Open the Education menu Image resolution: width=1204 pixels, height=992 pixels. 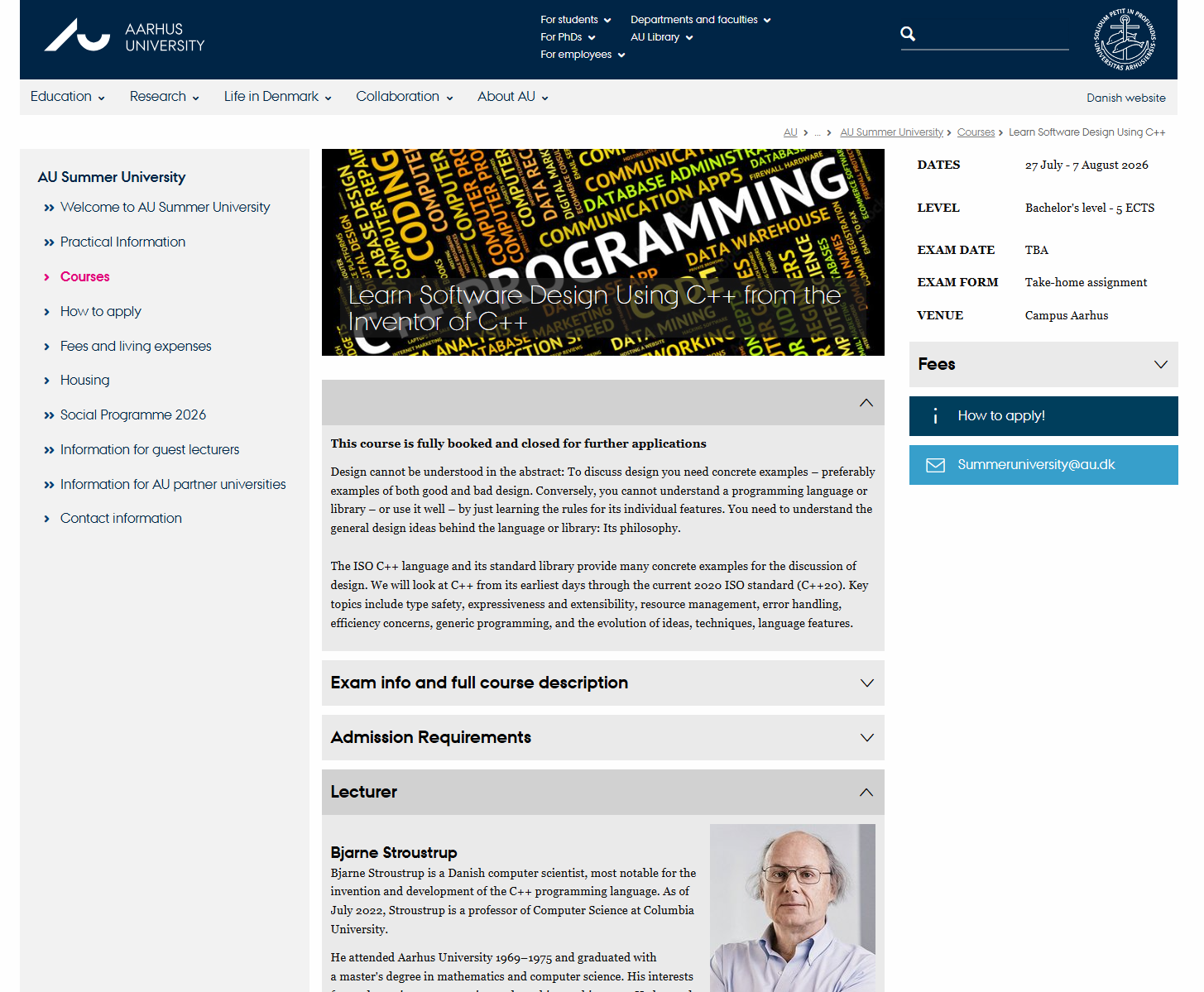point(68,97)
